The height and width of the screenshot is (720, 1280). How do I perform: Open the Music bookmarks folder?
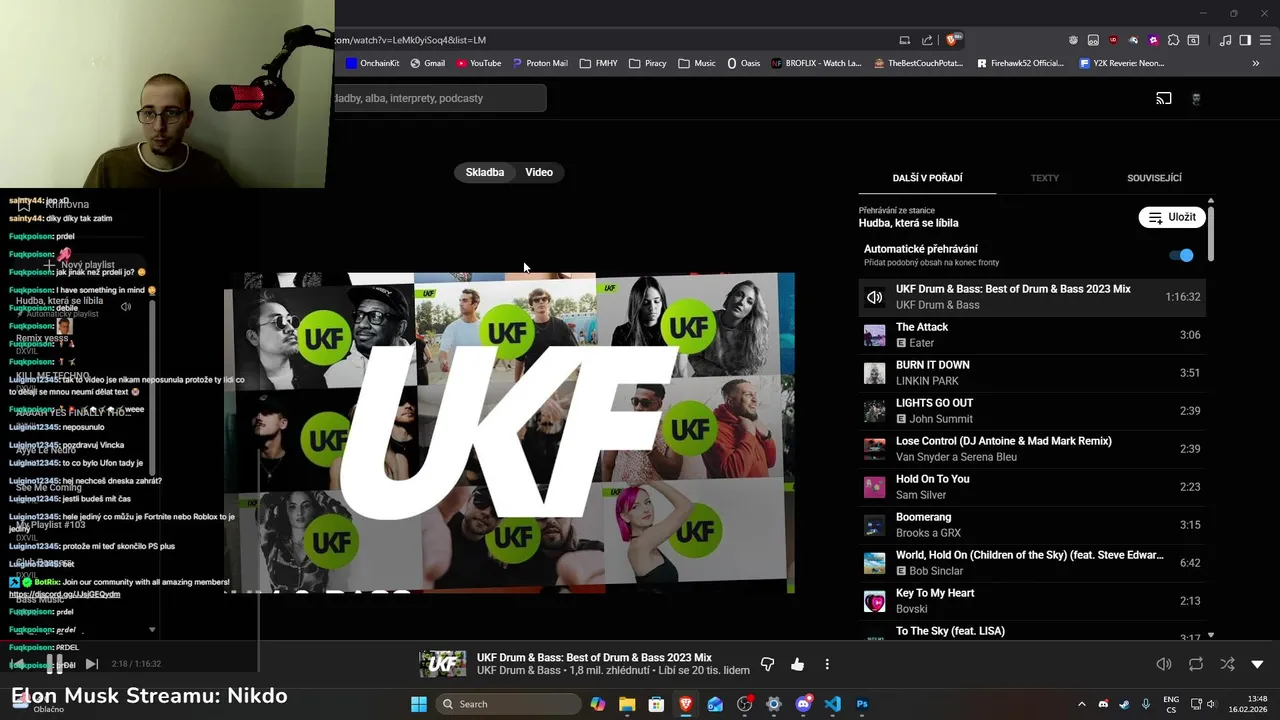click(697, 63)
